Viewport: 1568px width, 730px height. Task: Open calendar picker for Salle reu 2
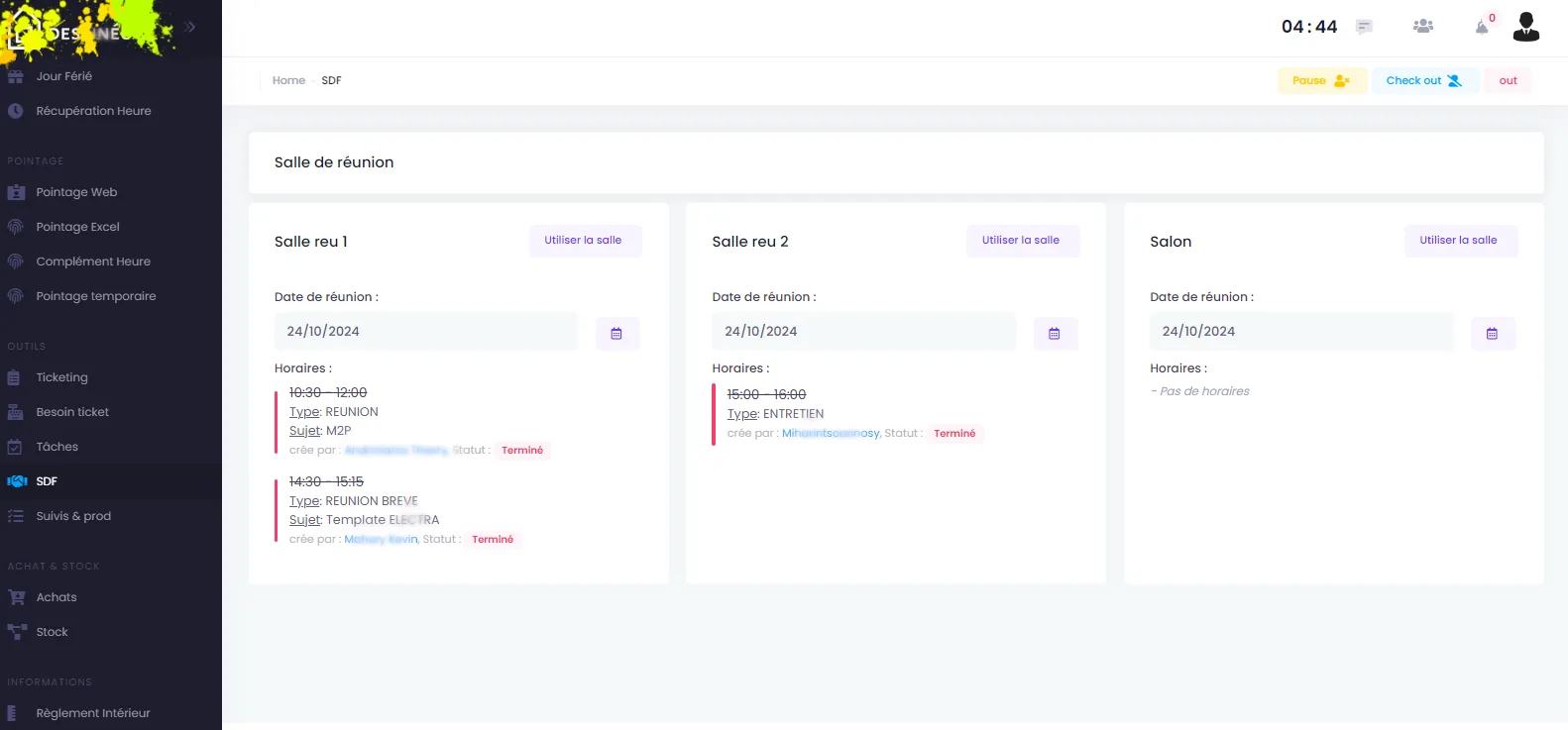(1055, 334)
